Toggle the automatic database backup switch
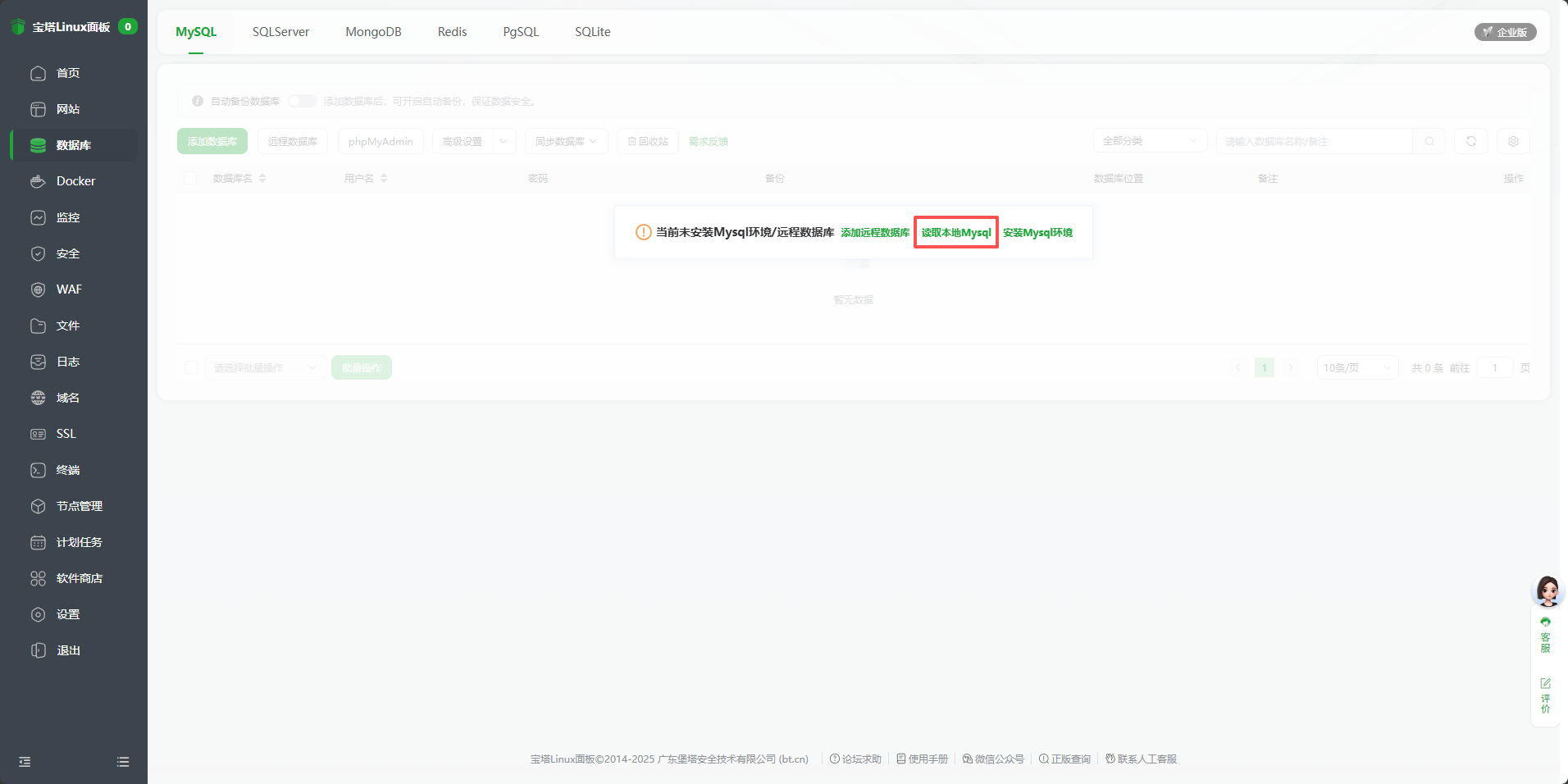1568x784 pixels. tap(302, 101)
